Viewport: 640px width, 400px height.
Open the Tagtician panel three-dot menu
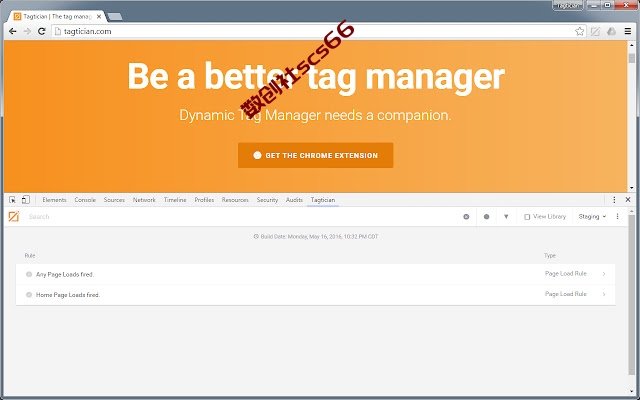617,216
